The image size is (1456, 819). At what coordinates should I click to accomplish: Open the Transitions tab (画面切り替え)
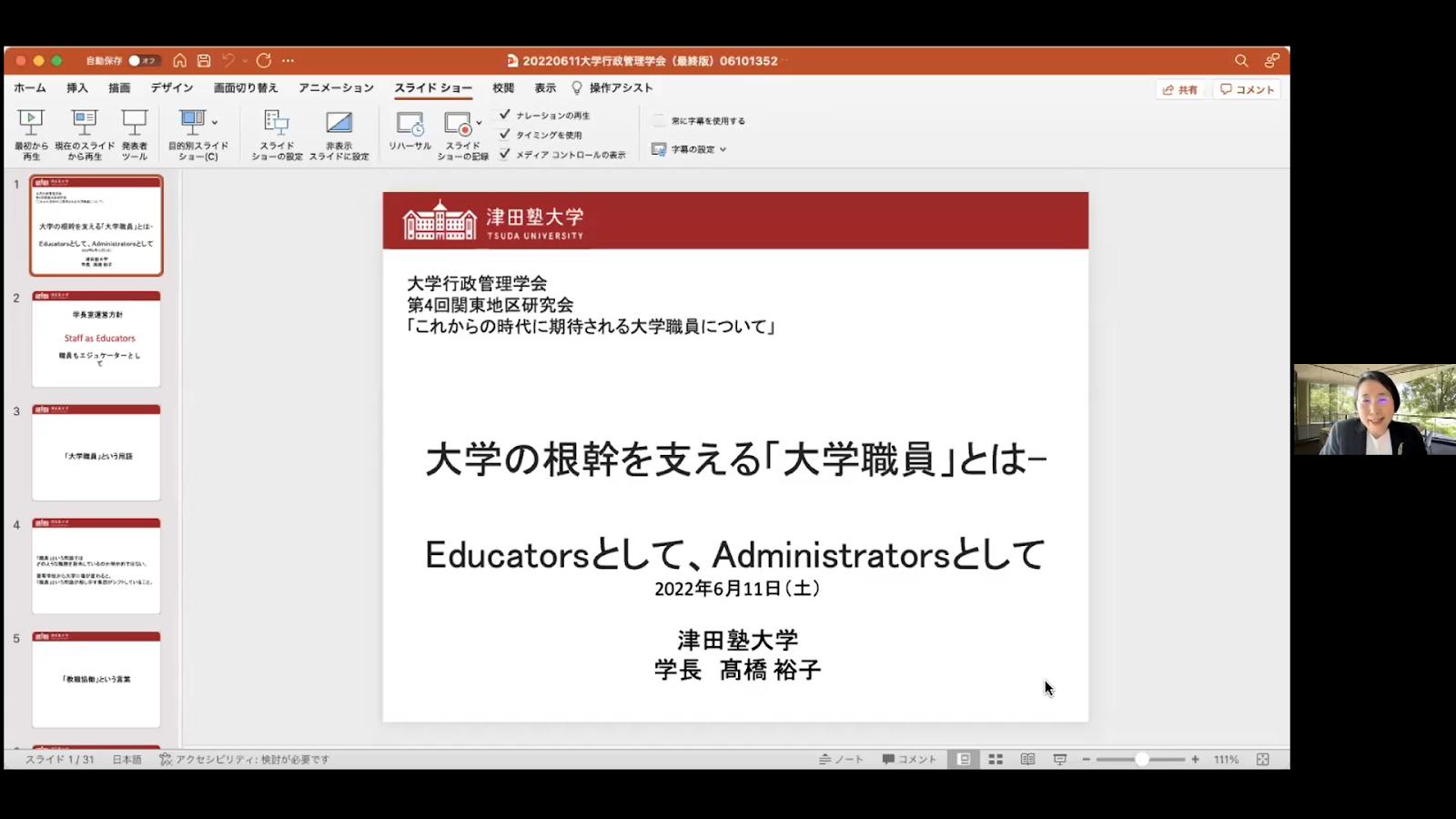click(x=246, y=88)
